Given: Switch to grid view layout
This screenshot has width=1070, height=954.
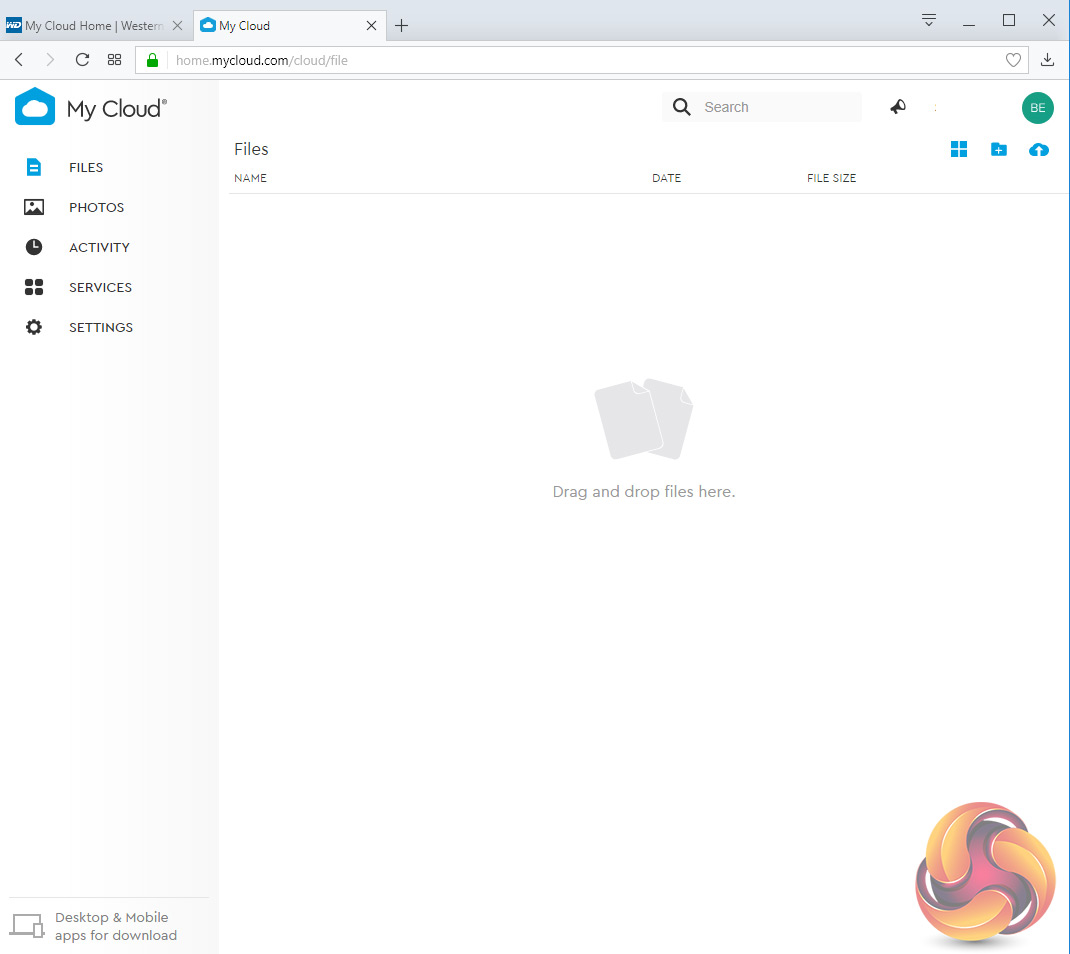Looking at the screenshot, I should click(959, 149).
